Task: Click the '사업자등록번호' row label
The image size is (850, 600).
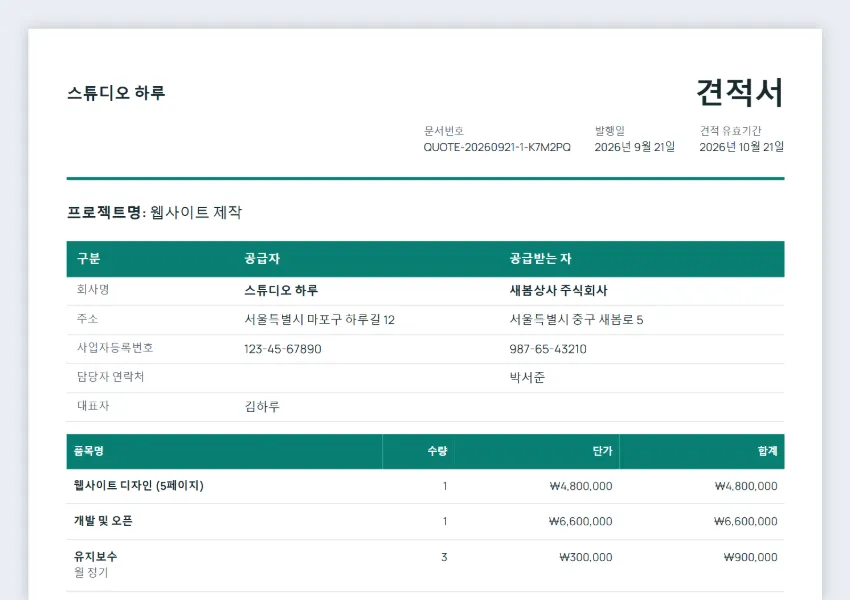Action: 115,347
